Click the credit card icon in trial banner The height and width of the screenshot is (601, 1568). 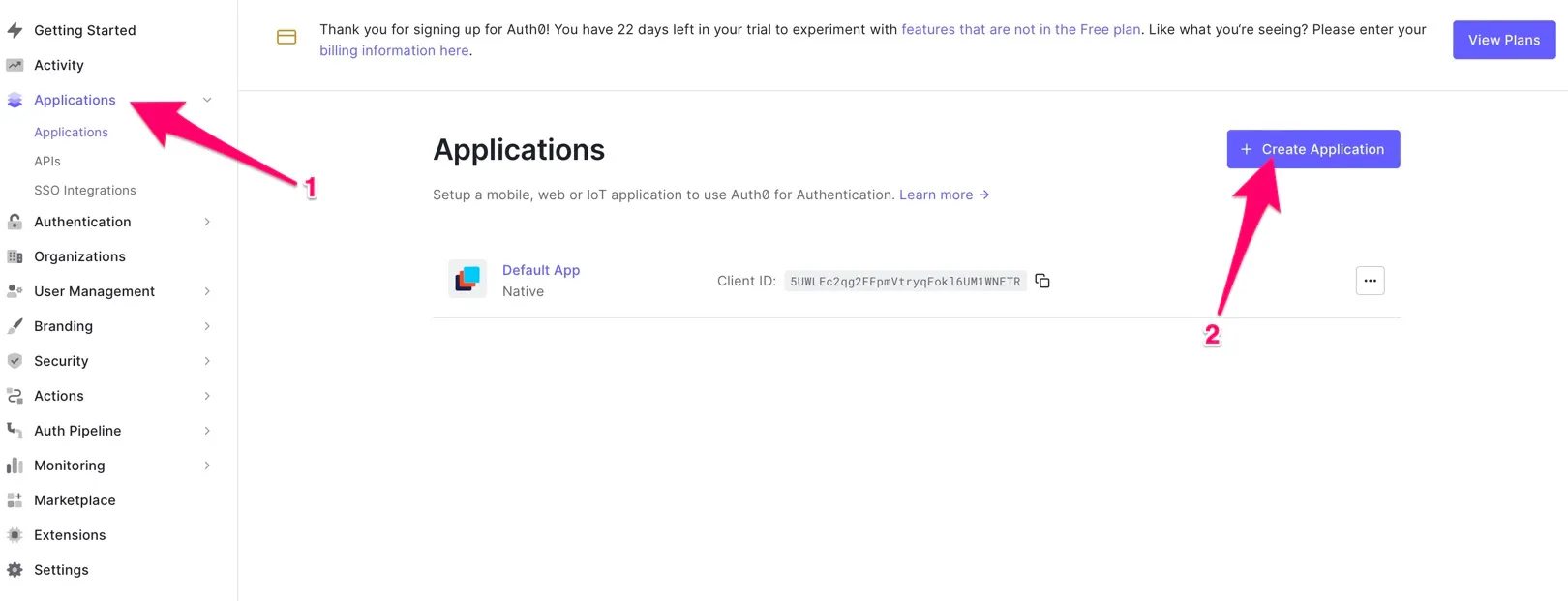point(286,37)
